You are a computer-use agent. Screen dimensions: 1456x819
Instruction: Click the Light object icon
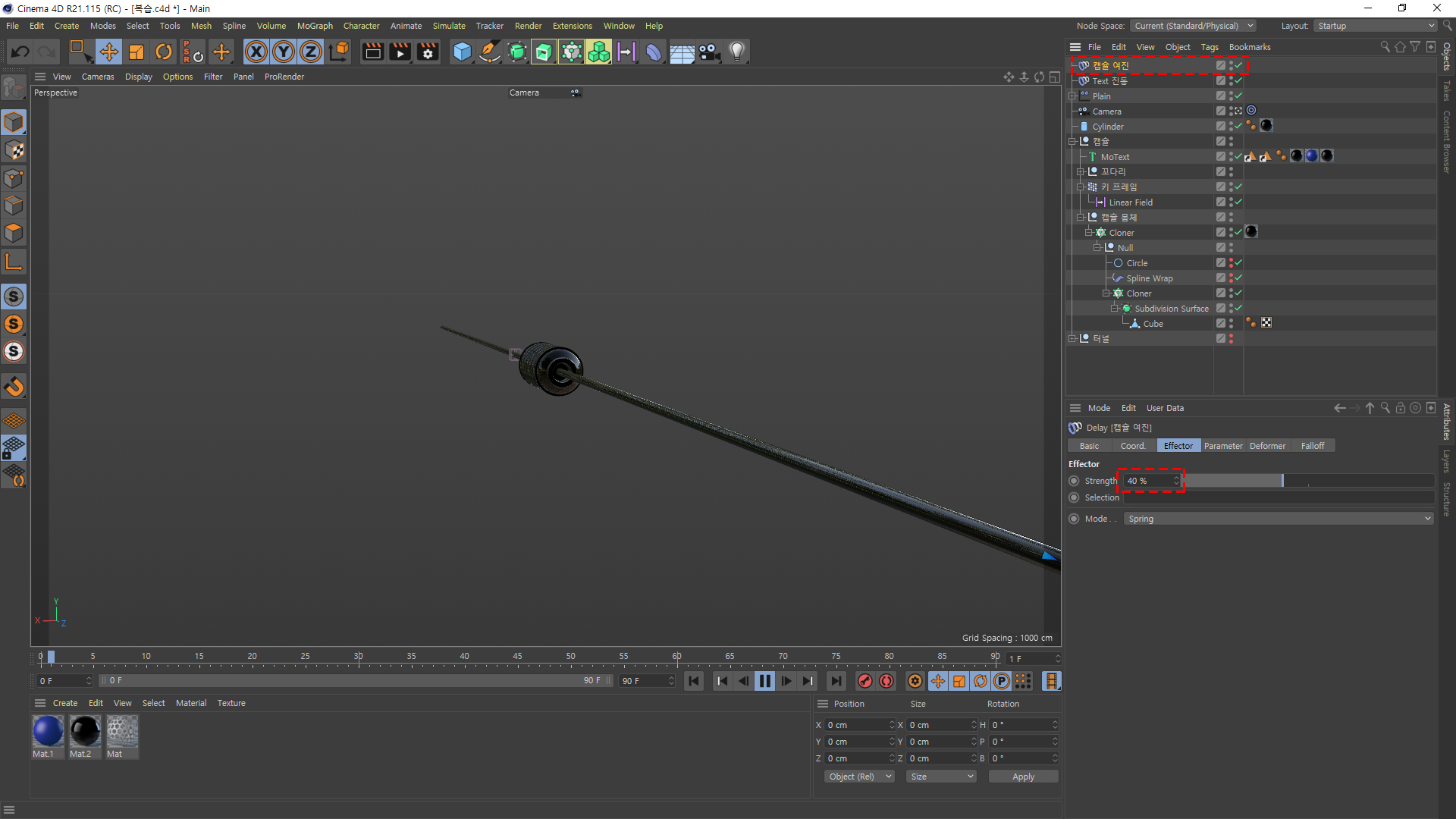[736, 52]
